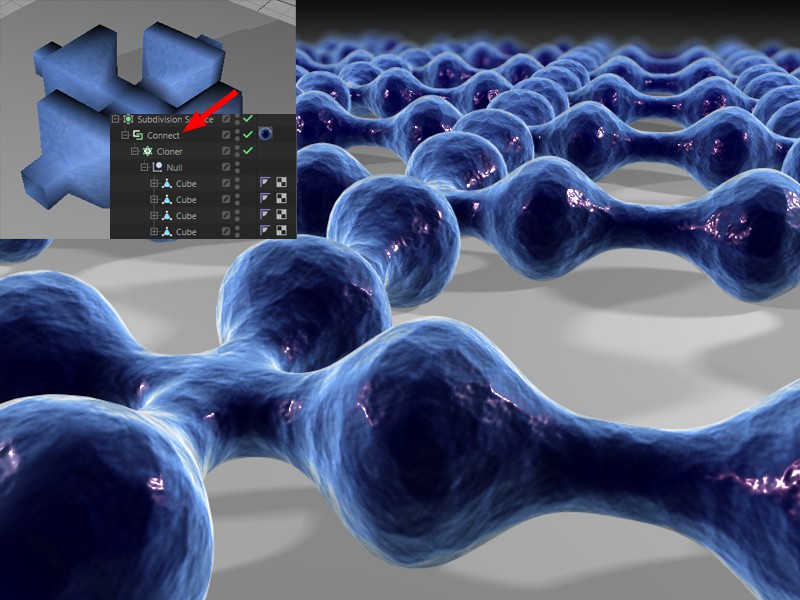Collapse the Connect object's children
The height and width of the screenshot is (600, 800).
(125, 135)
